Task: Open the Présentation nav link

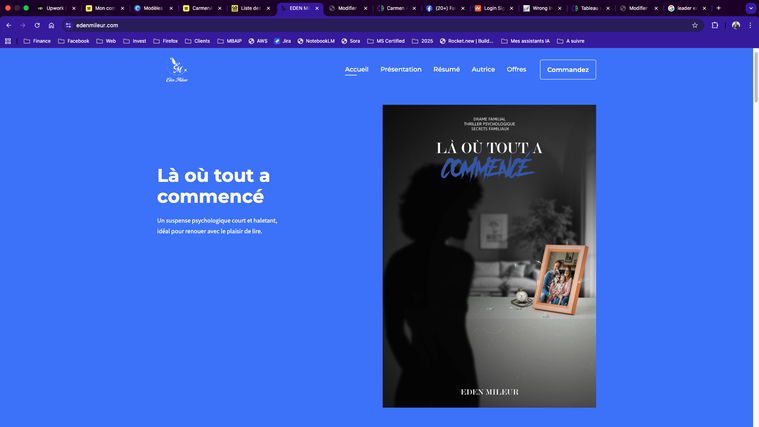Action: tap(401, 69)
